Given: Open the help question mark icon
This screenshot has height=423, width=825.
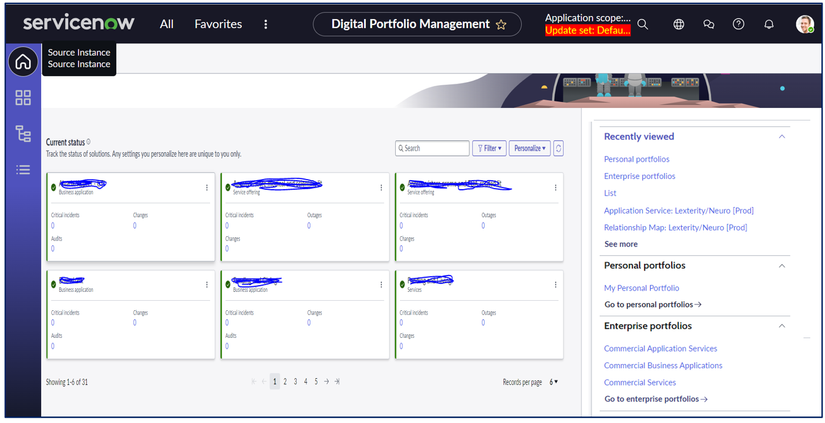Looking at the screenshot, I should pos(739,24).
